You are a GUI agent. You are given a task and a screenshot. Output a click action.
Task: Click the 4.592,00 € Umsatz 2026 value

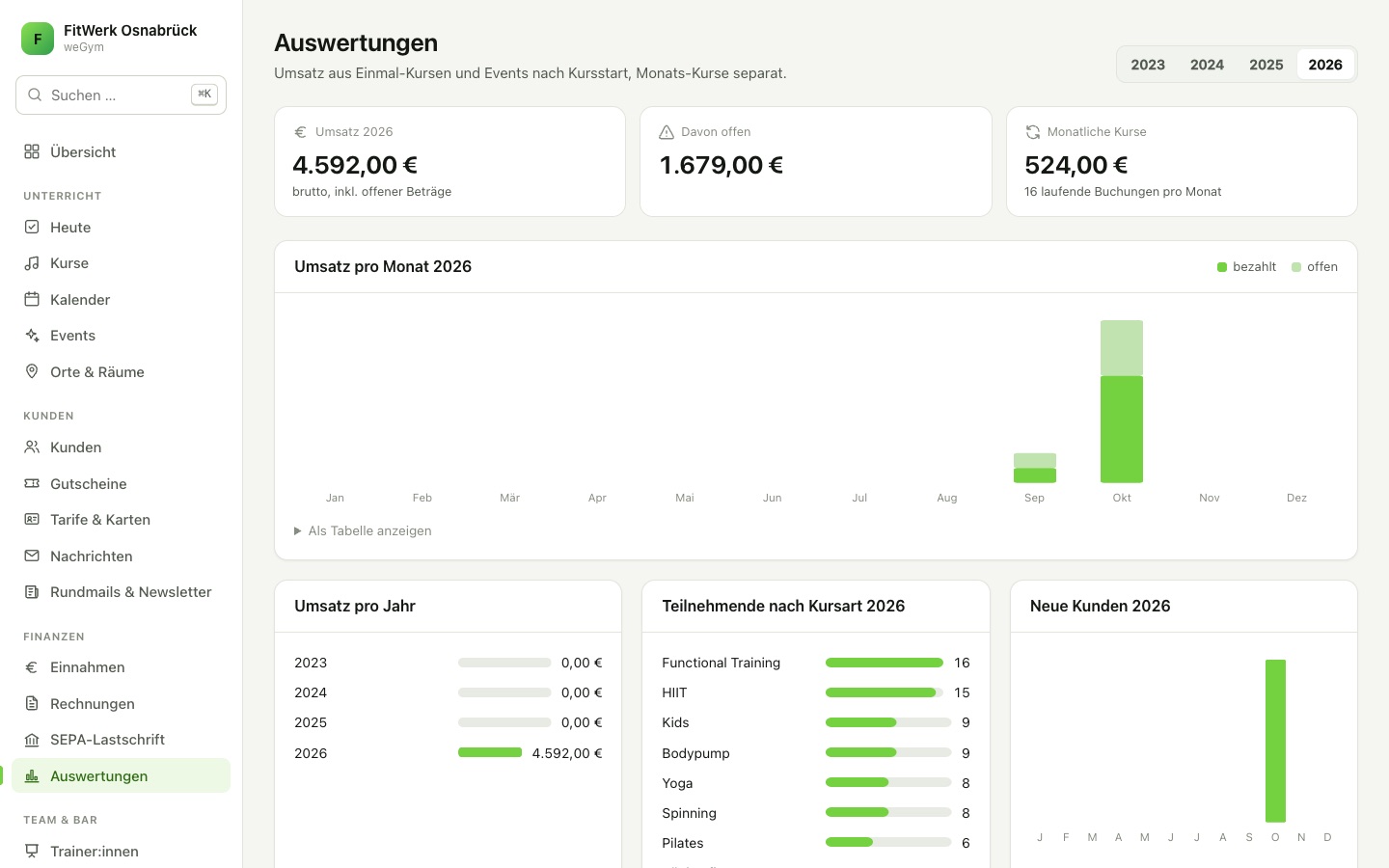click(x=355, y=165)
